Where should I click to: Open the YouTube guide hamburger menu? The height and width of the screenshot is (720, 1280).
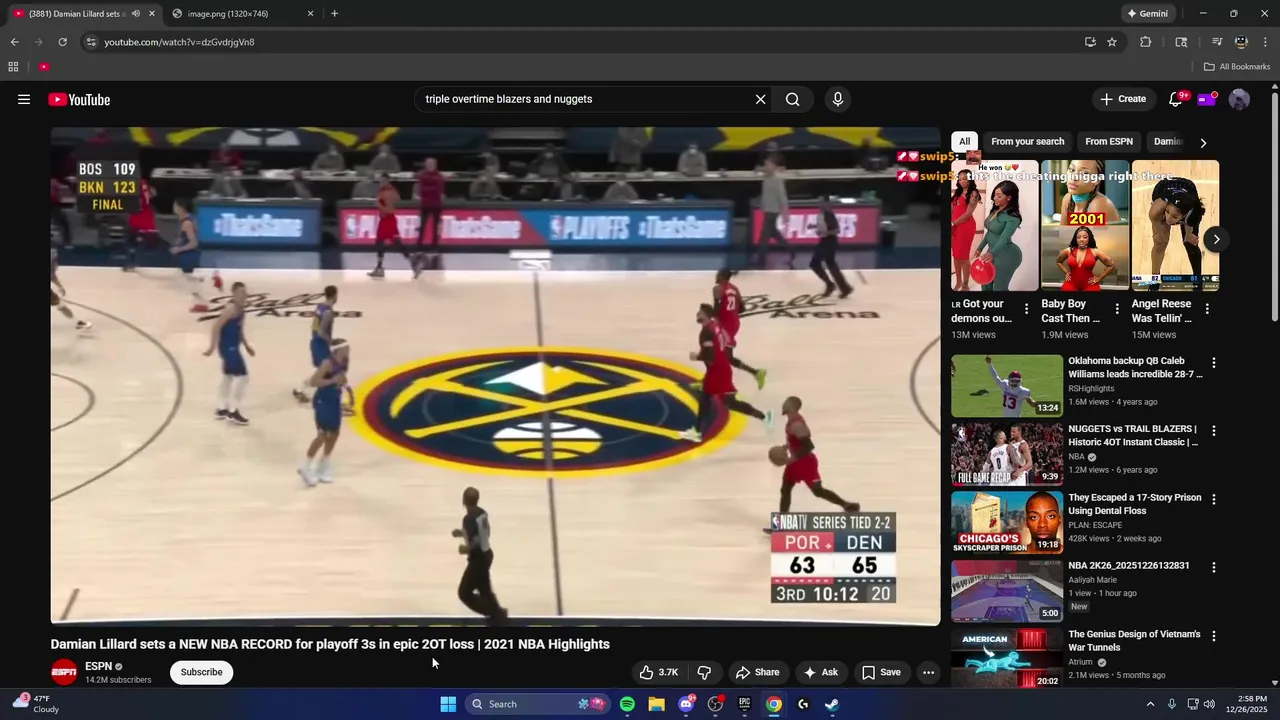[24, 99]
